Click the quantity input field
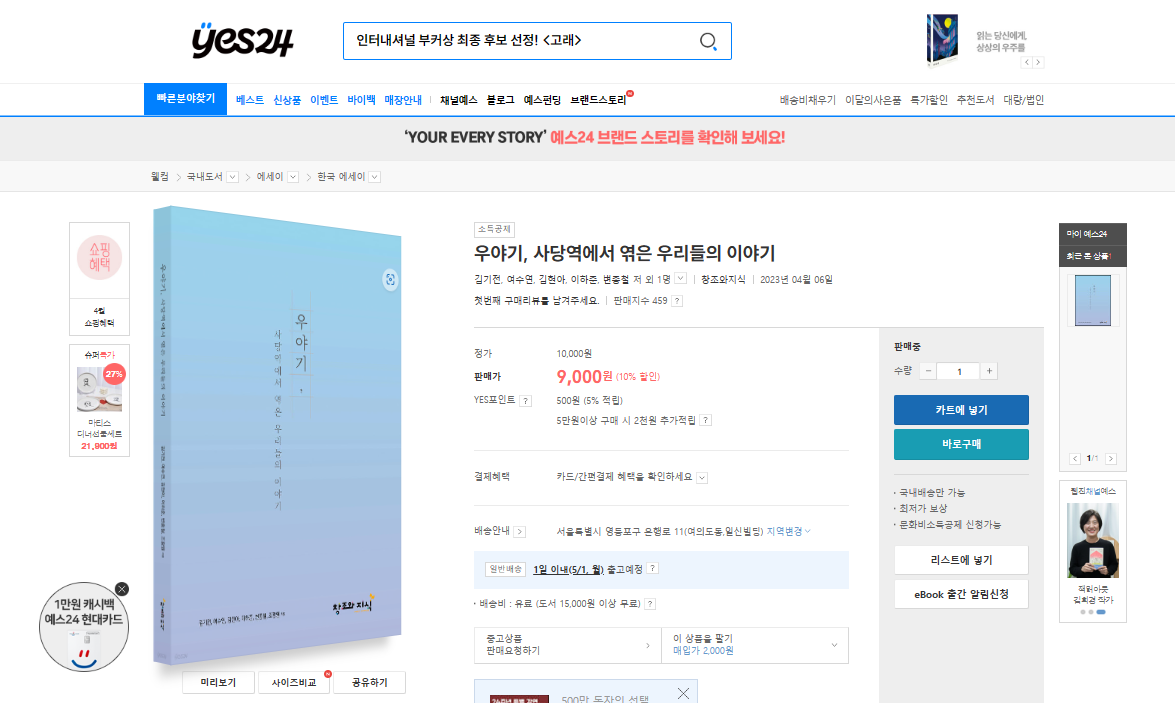The width and height of the screenshot is (1175, 703). coord(958,372)
